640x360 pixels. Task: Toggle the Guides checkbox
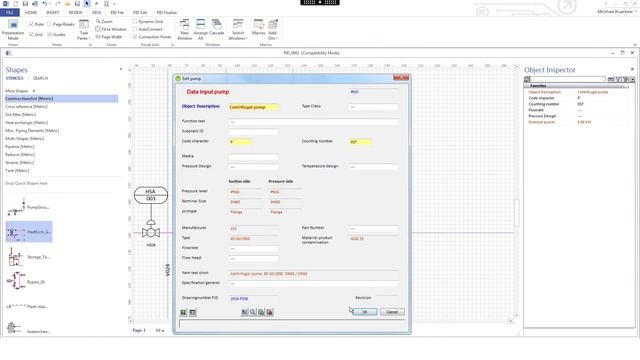50,34
